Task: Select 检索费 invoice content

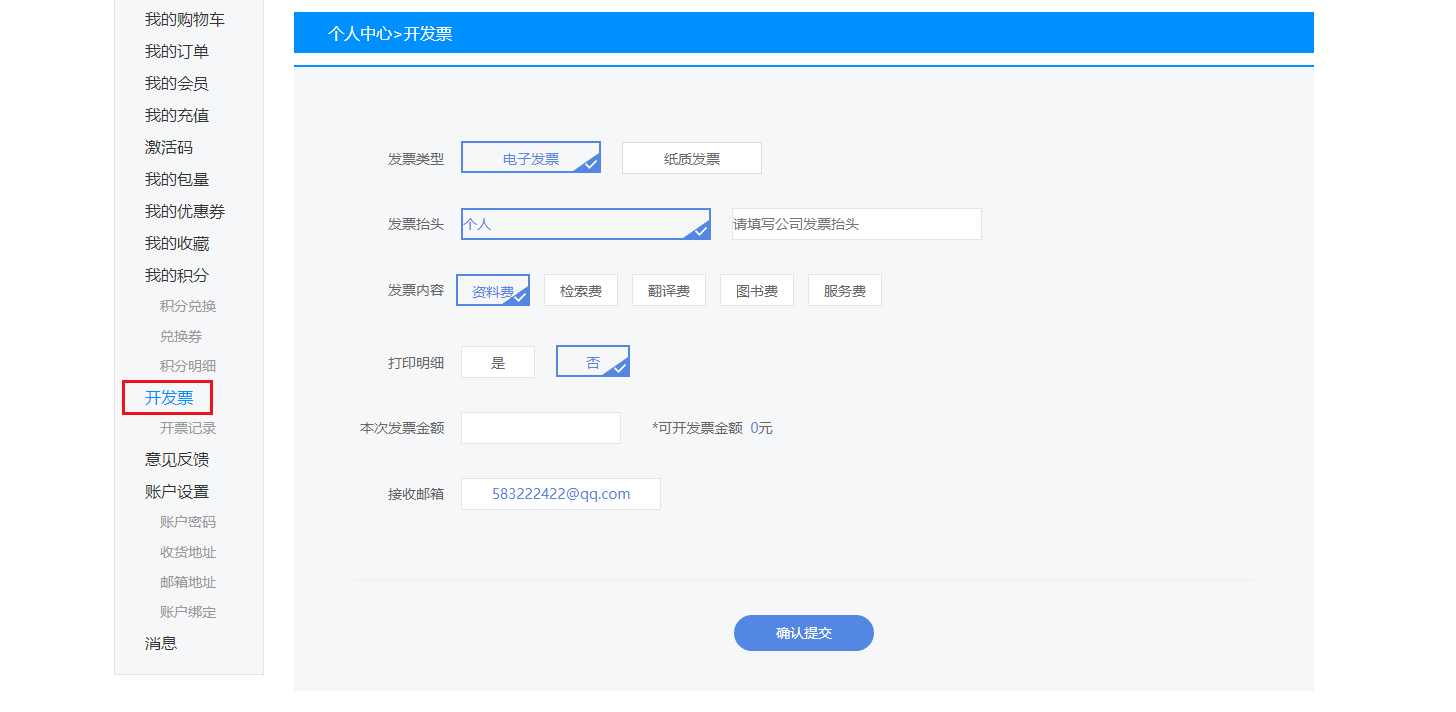Action: tap(581, 291)
